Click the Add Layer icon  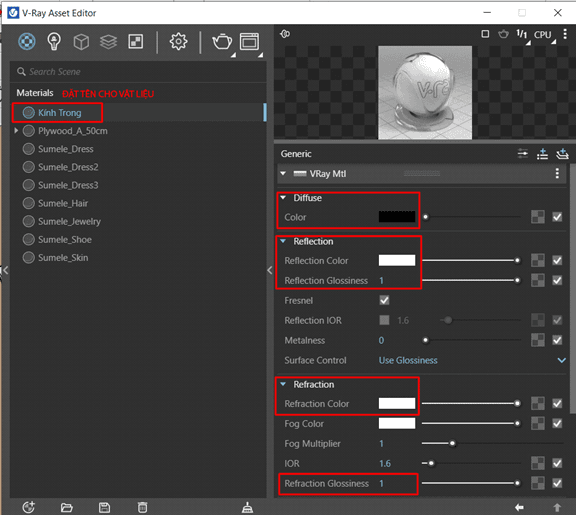tap(562, 154)
